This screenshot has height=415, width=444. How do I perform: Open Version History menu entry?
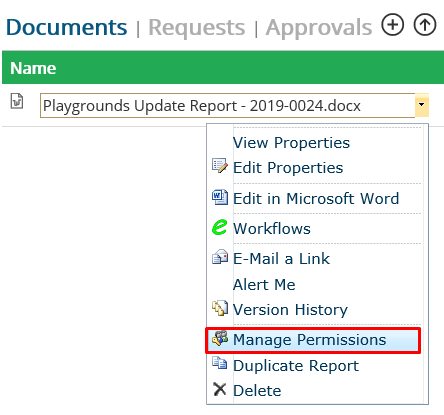tap(290, 310)
